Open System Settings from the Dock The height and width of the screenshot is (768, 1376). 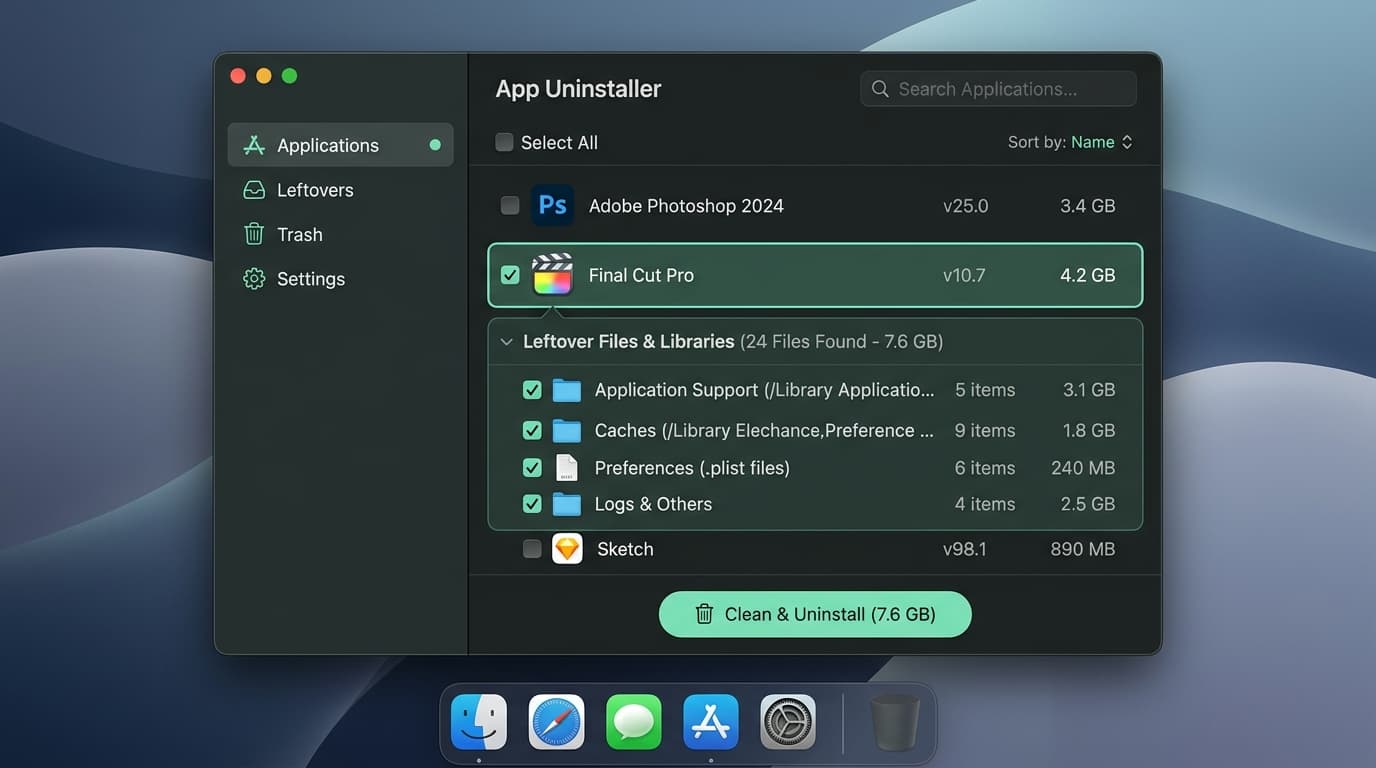point(788,722)
